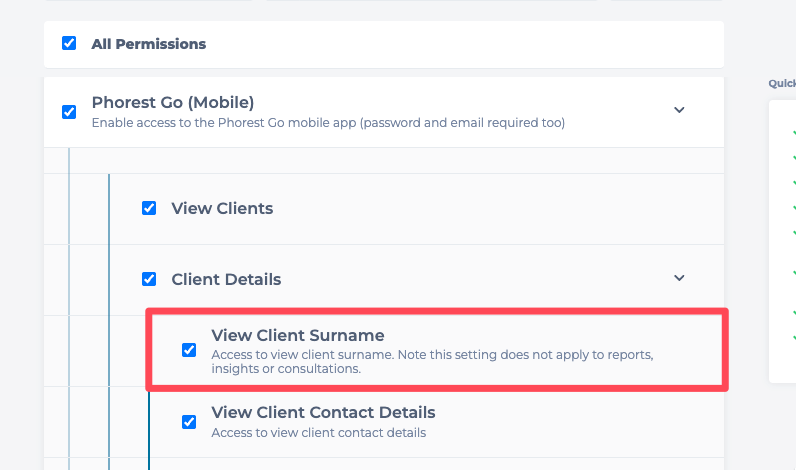
Task: Select the Client Details row title
Action: tap(226, 279)
